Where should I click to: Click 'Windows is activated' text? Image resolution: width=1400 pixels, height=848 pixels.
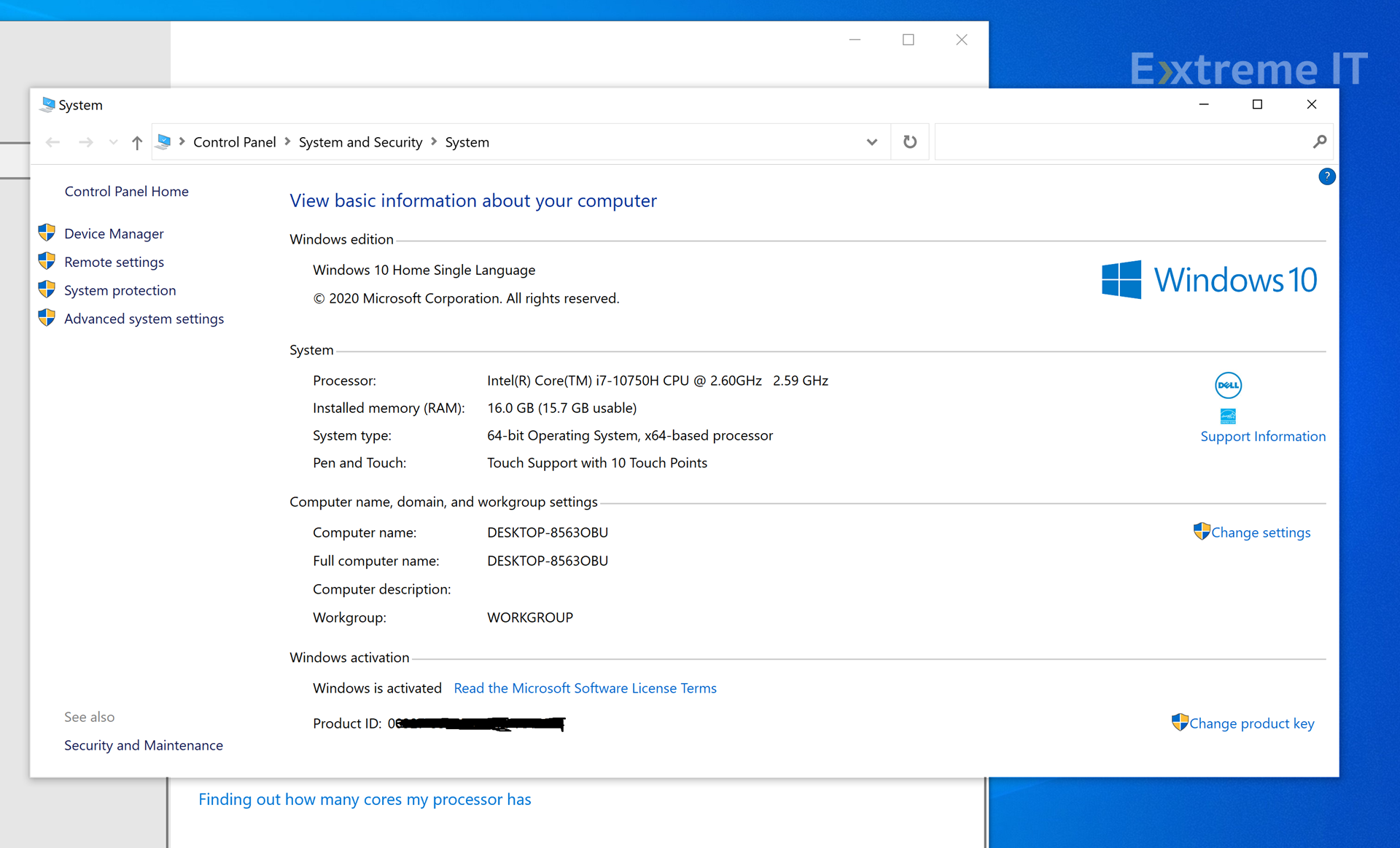(x=377, y=688)
